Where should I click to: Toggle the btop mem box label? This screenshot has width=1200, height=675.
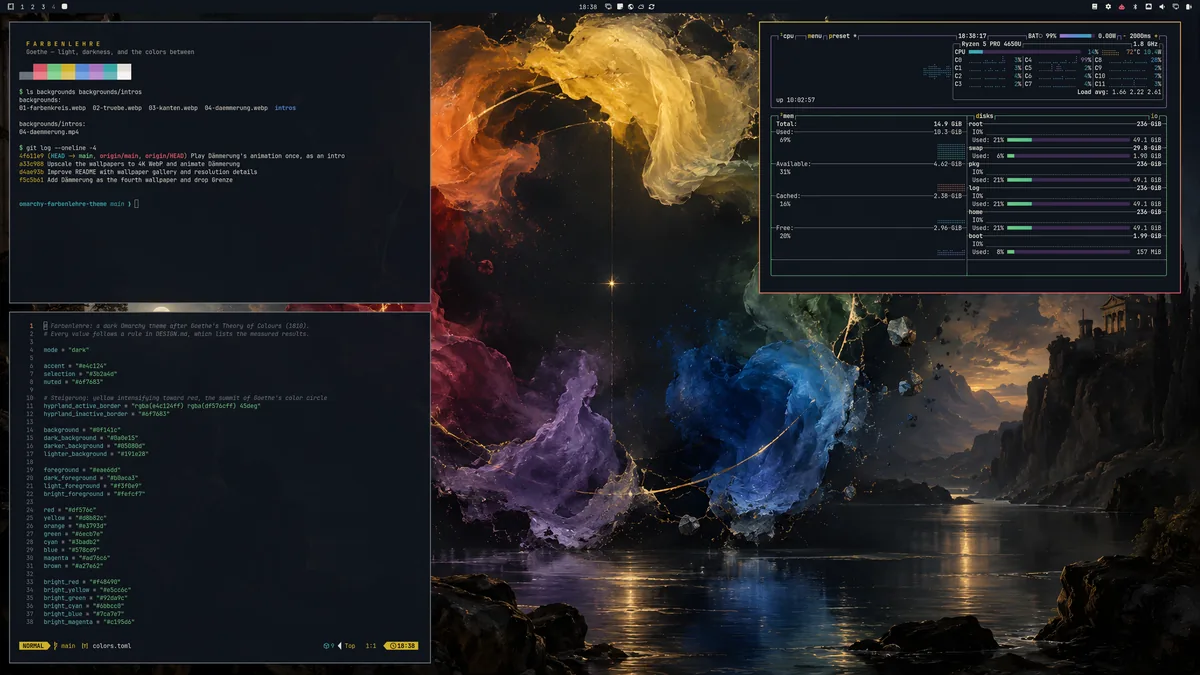click(x=787, y=116)
